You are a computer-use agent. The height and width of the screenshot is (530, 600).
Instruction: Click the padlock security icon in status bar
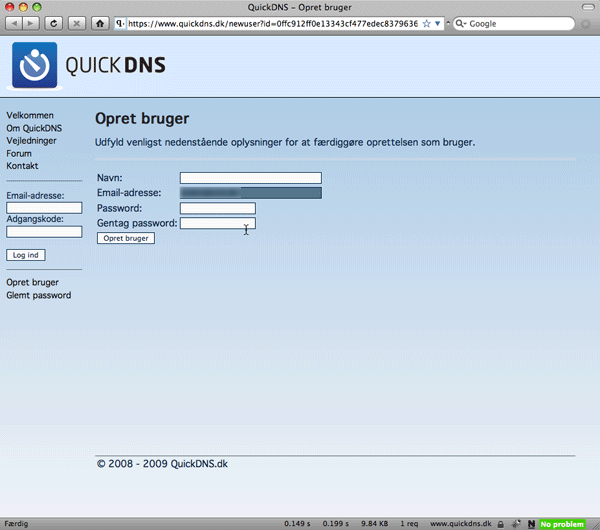tap(501, 524)
